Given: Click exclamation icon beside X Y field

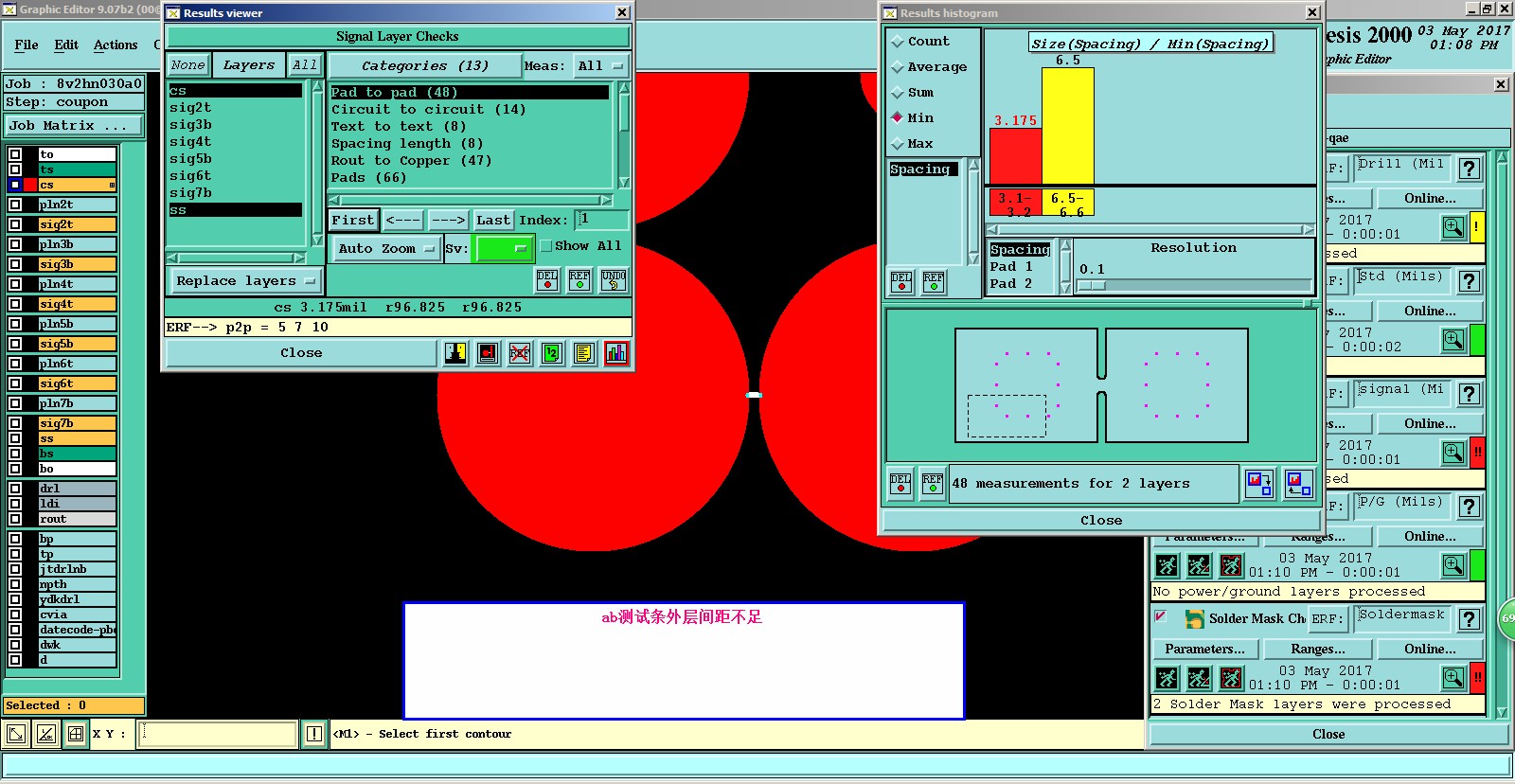Looking at the screenshot, I should [314, 734].
